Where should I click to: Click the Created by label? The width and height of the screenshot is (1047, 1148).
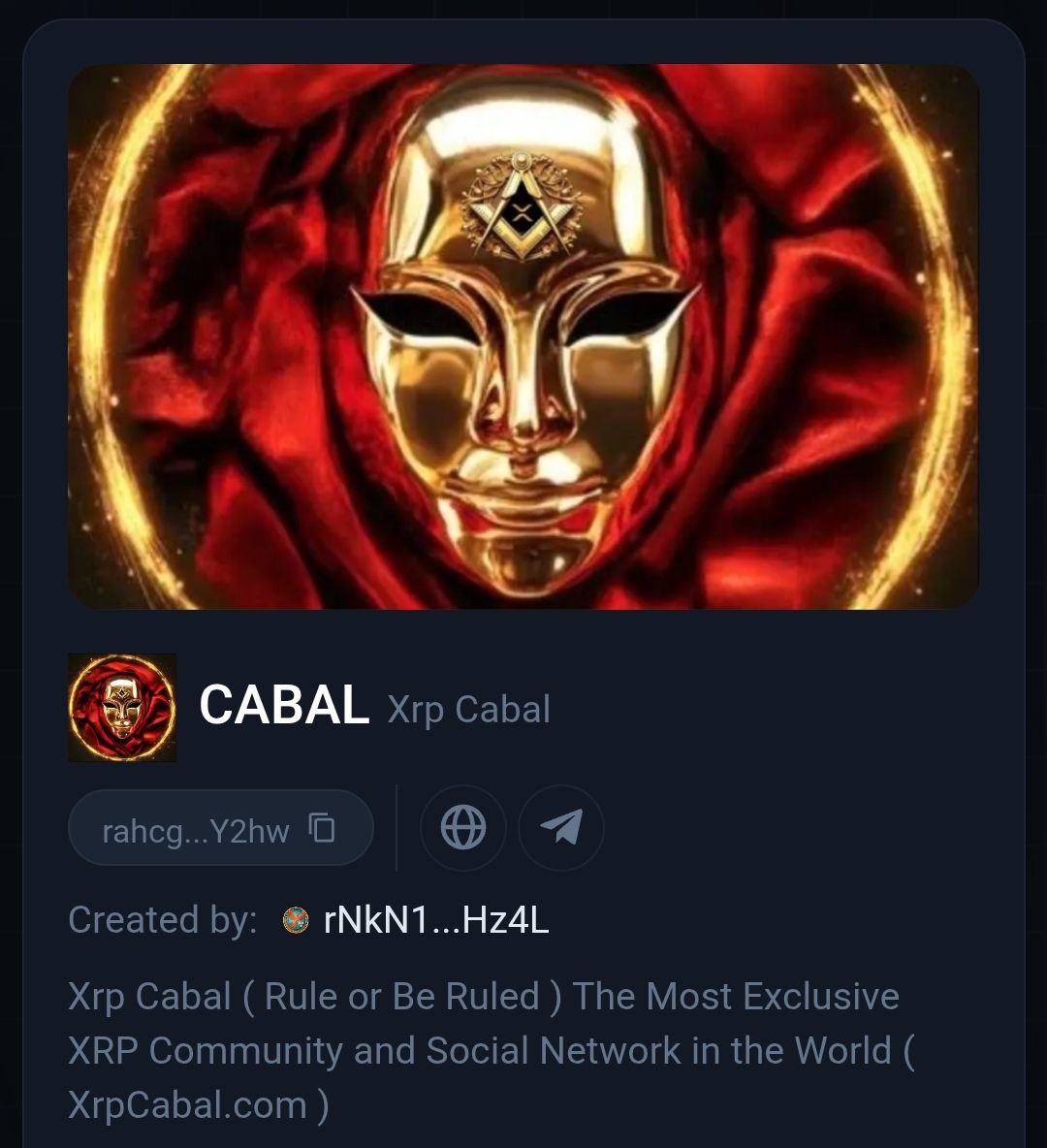[163, 920]
